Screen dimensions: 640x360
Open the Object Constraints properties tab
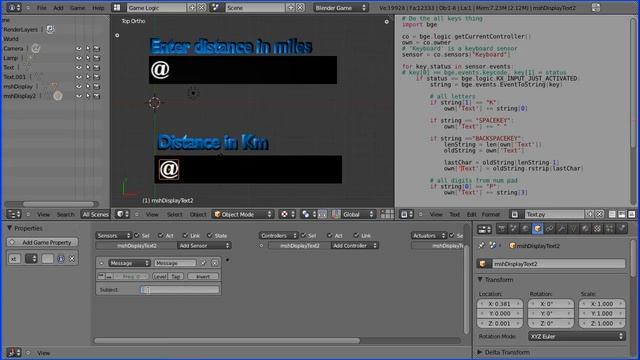point(549,229)
